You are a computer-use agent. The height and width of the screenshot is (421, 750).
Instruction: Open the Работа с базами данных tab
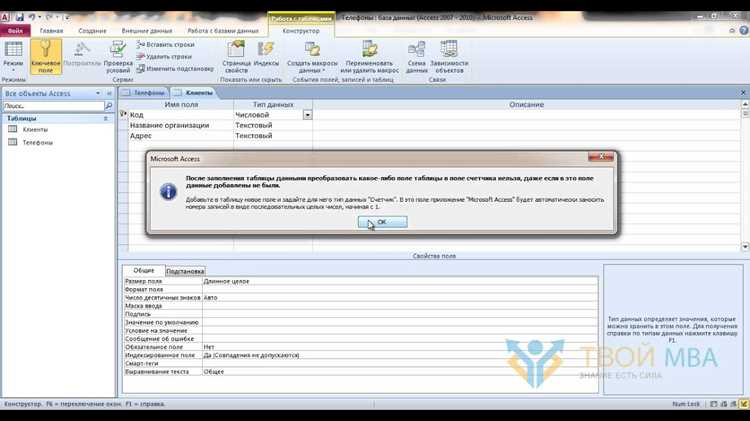point(223,31)
